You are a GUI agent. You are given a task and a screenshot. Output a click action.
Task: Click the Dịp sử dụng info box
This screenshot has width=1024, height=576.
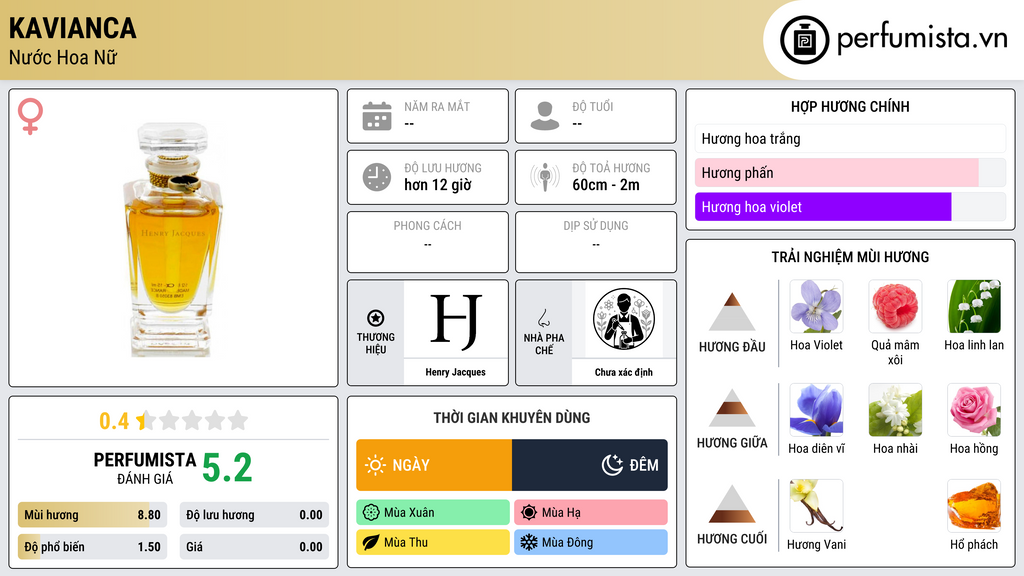click(x=596, y=242)
